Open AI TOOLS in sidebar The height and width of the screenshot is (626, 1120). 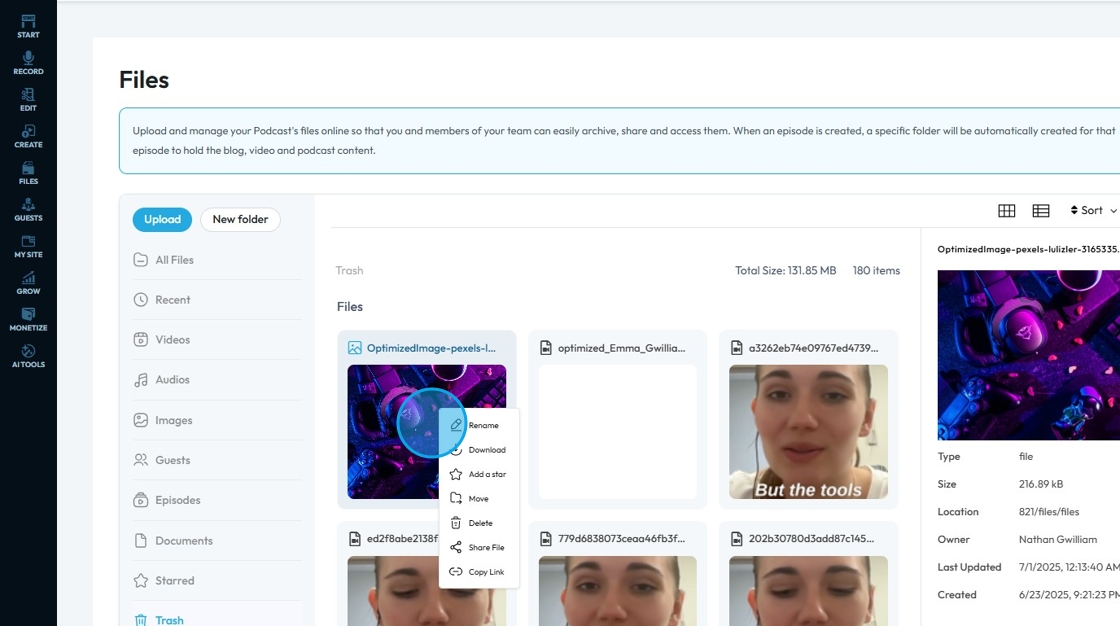pyautogui.click(x=28, y=356)
